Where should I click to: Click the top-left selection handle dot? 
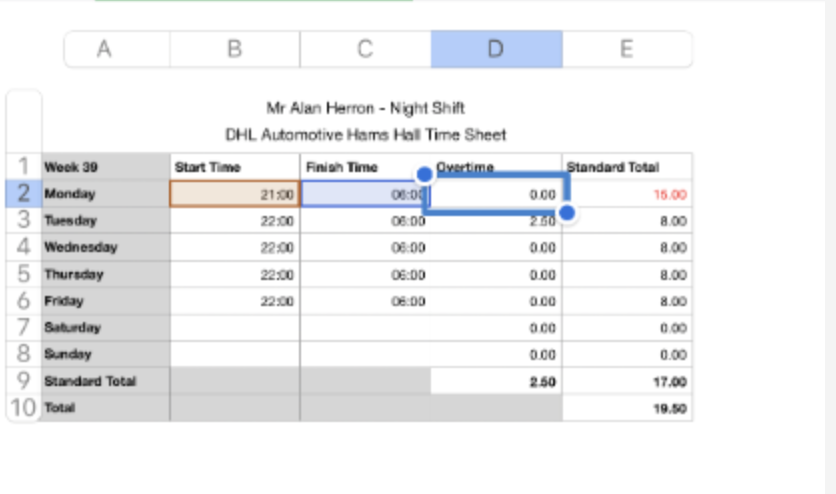(x=424, y=174)
